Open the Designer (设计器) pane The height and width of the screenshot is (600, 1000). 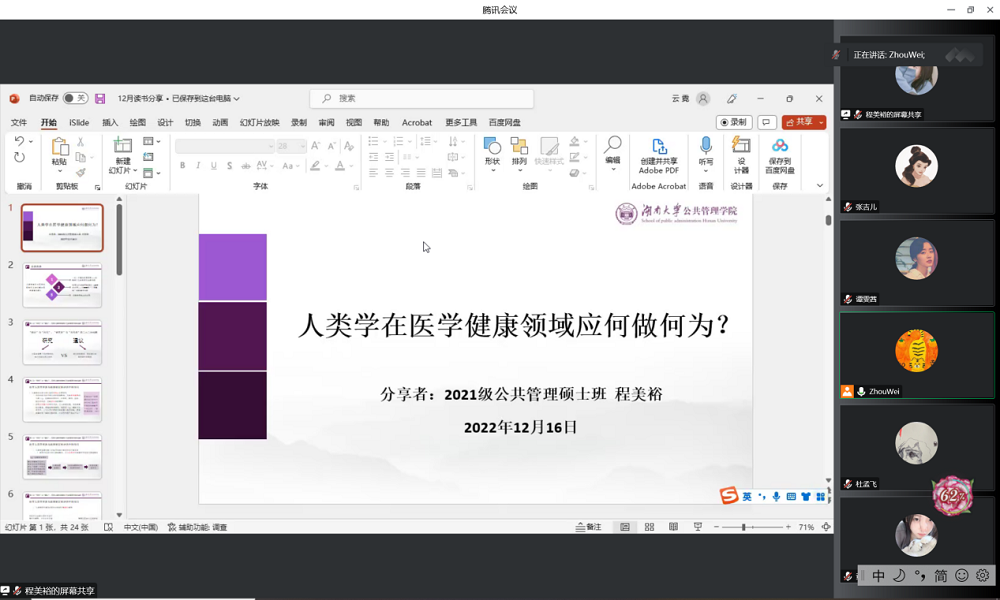741,148
